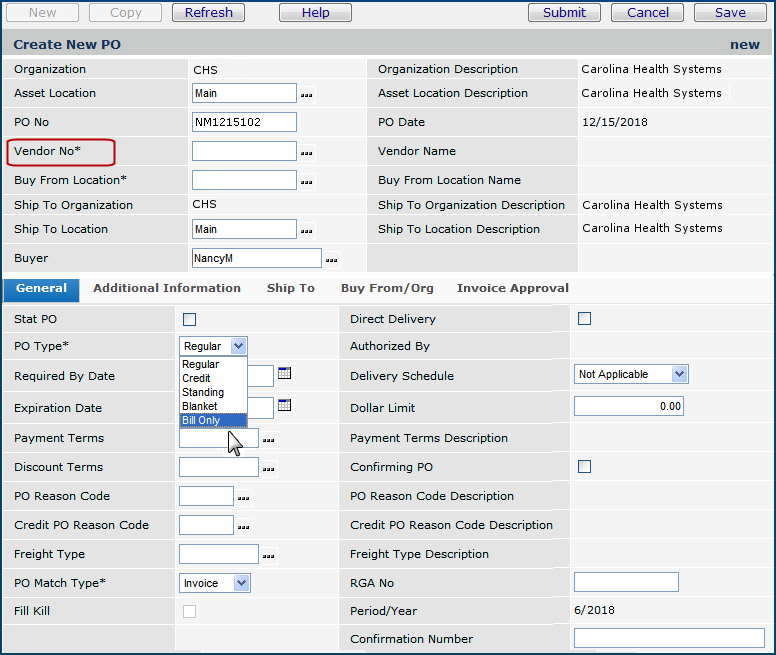This screenshot has width=776, height=655.
Task: Check the Direct Delivery checkbox
Action: (585, 319)
